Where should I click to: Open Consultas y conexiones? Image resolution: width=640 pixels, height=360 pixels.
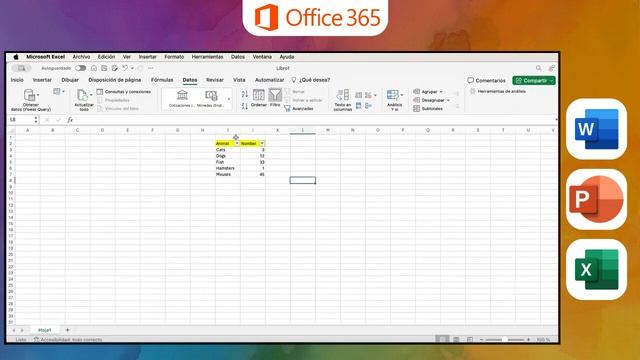124,92
